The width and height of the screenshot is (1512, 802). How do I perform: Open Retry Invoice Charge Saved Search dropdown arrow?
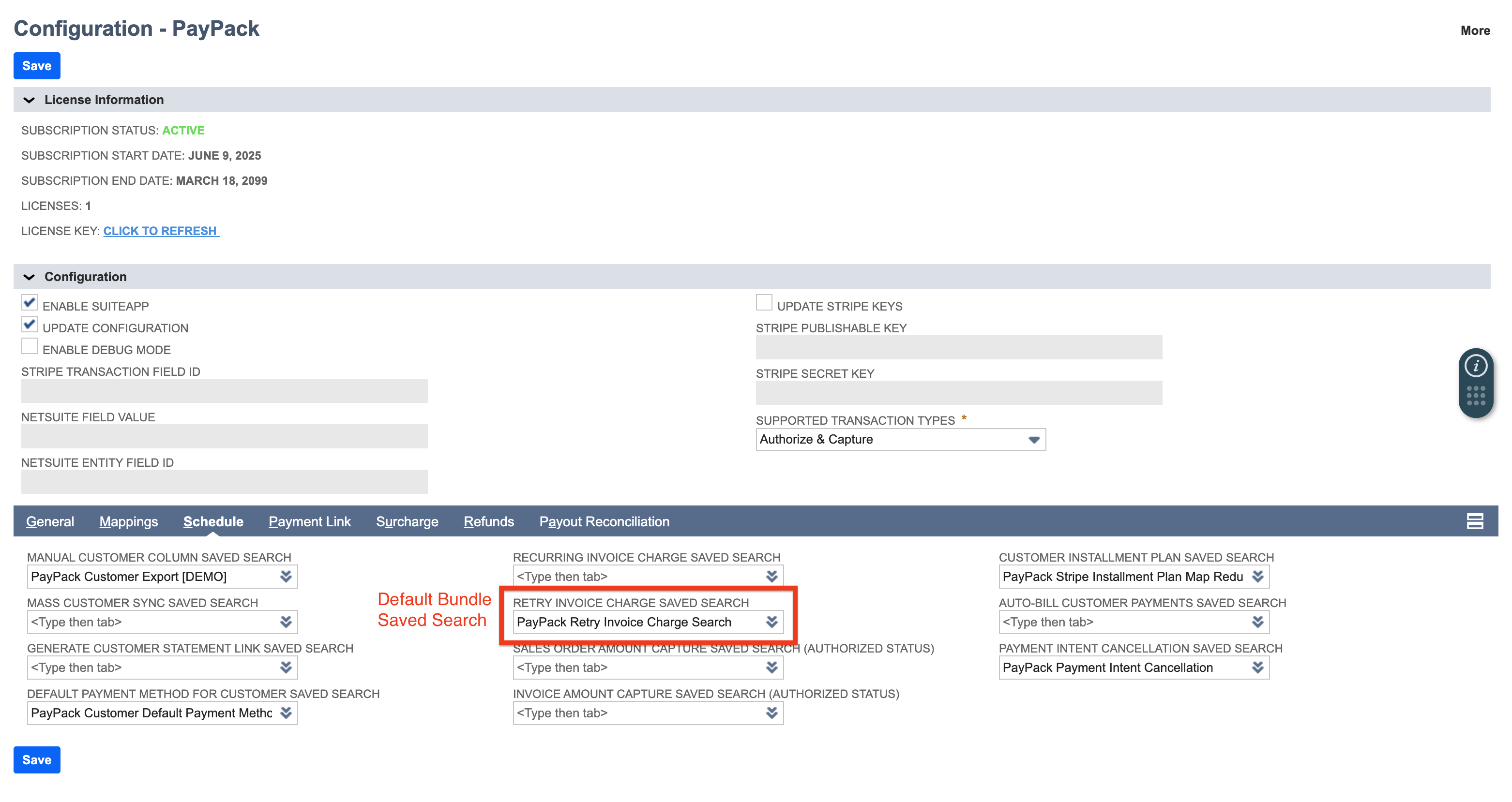pos(772,622)
